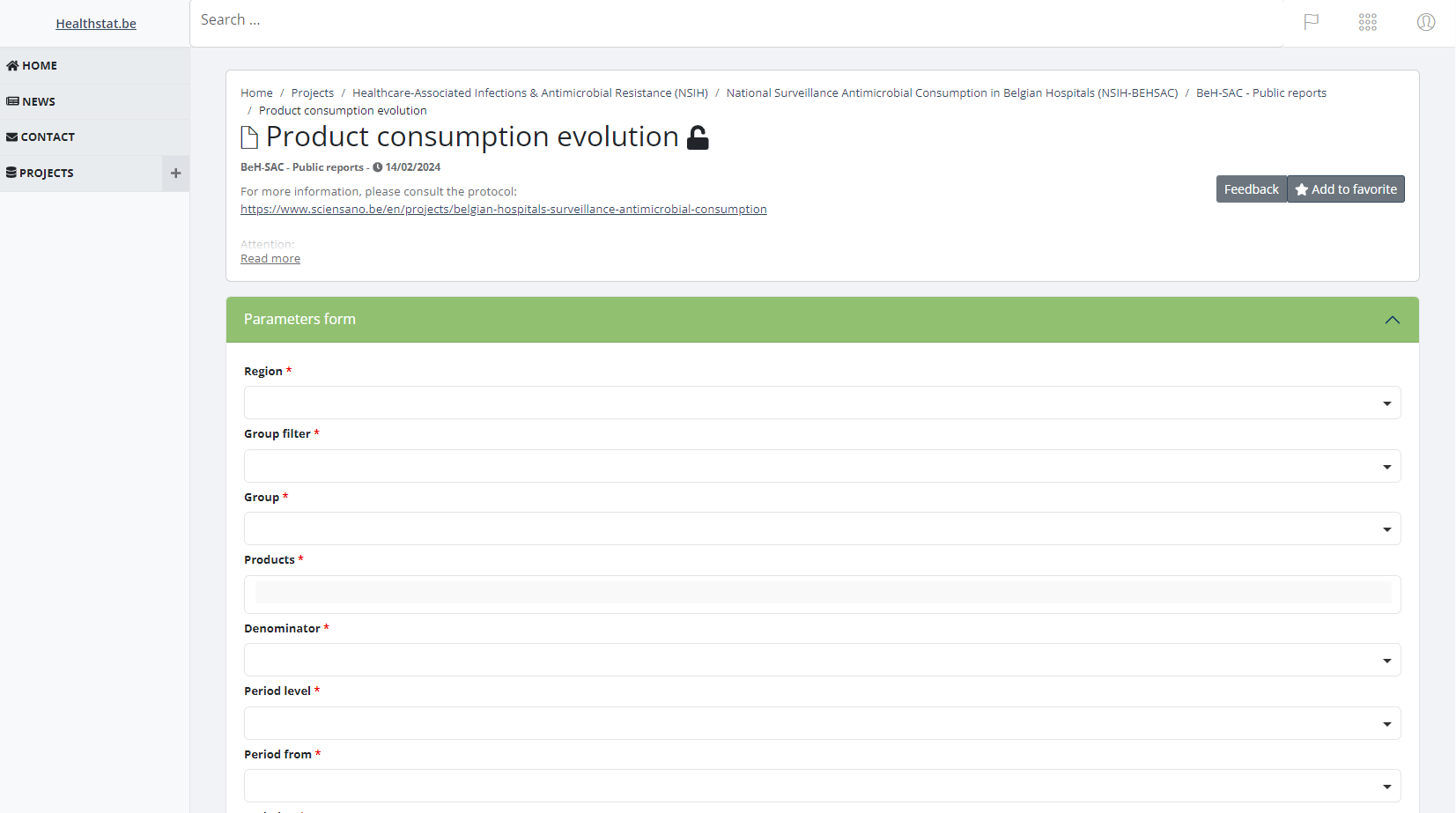The width and height of the screenshot is (1456, 813).
Task: Click the document icon beside page title
Action: [x=249, y=137]
